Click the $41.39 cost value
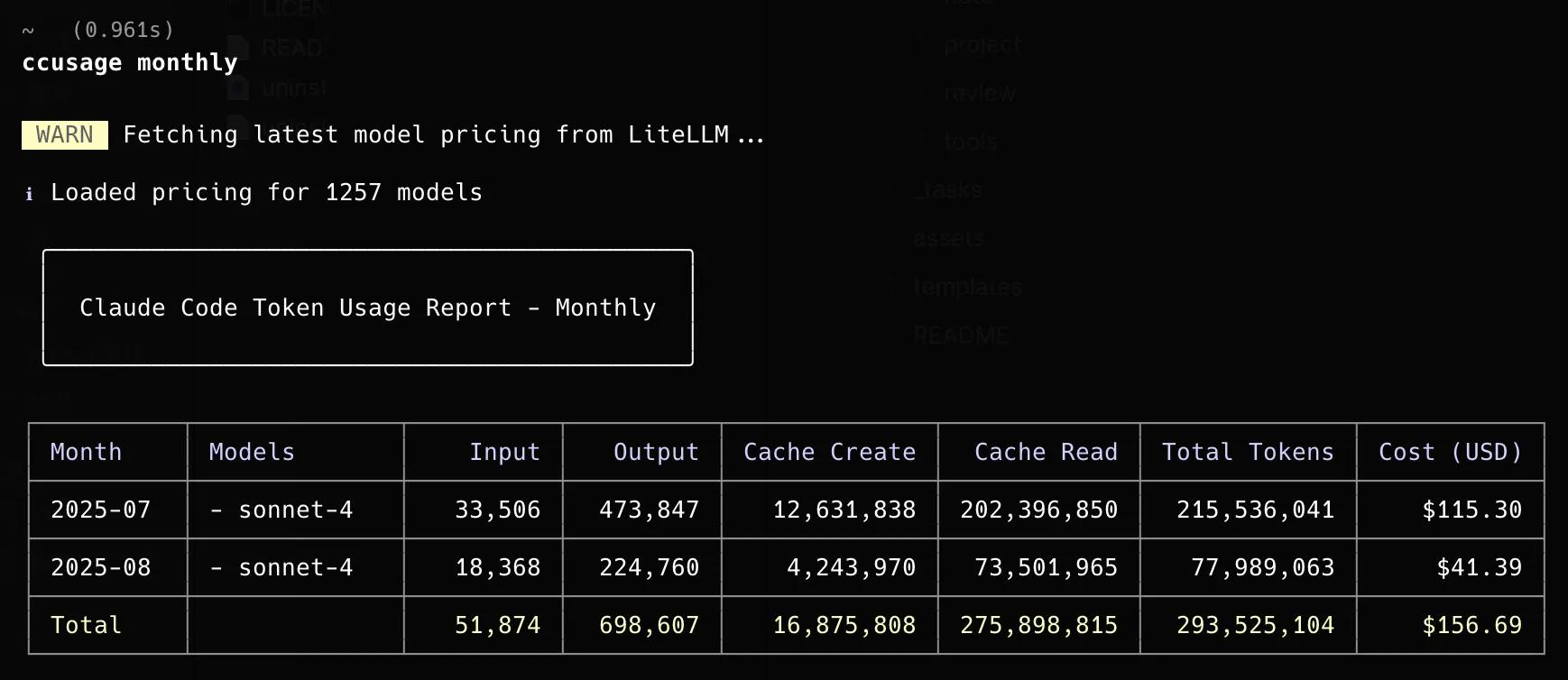This screenshot has width=1568, height=680. [x=1479, y=567]
